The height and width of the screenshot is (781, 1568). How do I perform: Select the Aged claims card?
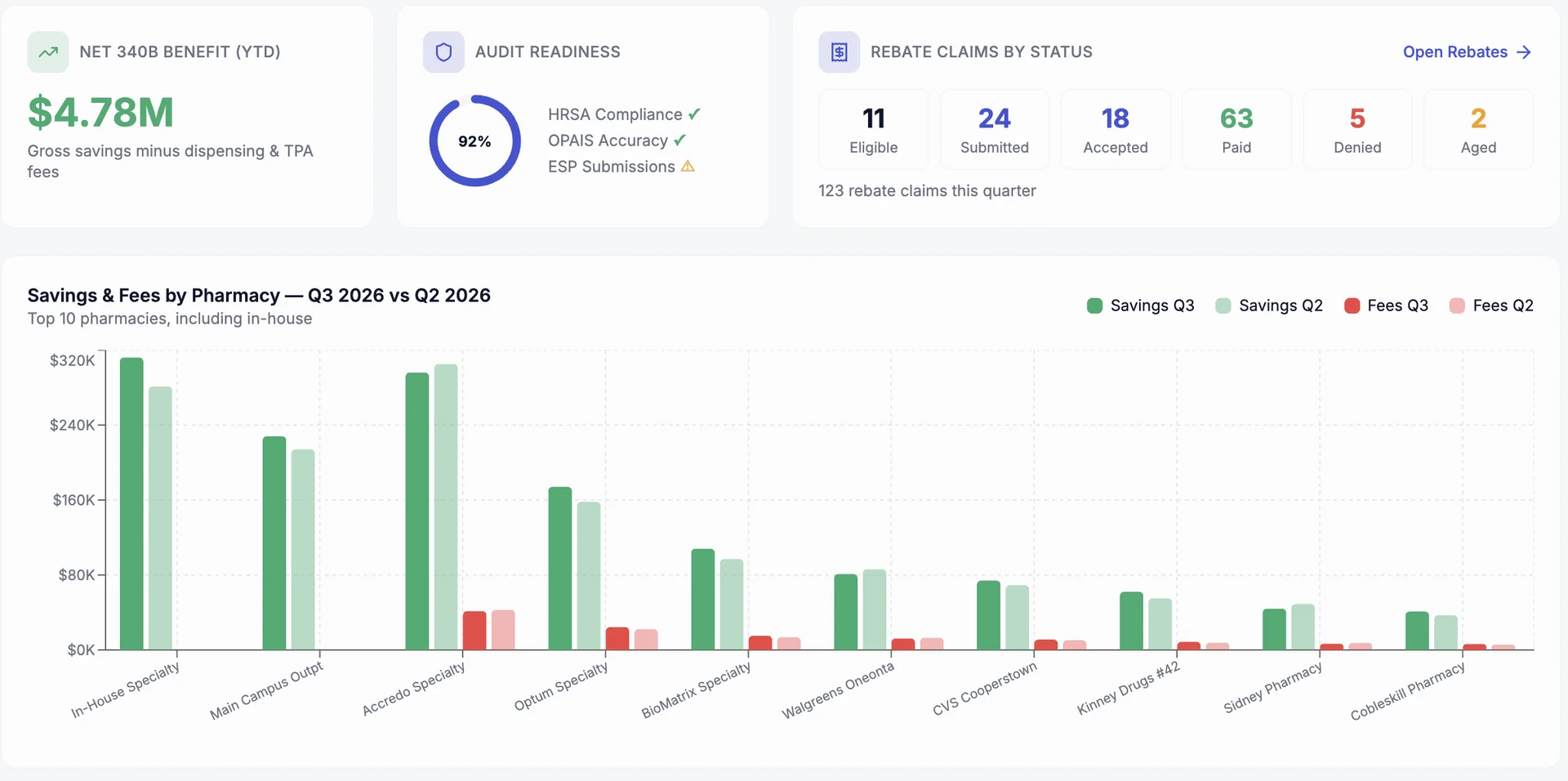1478,130
